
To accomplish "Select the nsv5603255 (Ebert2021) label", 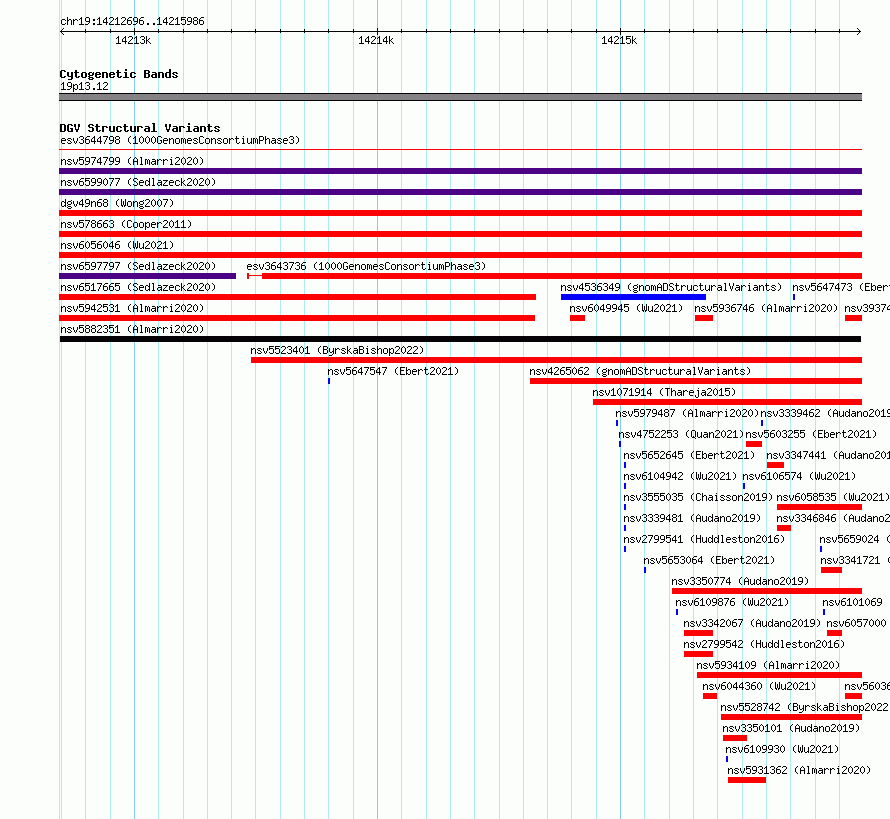I will pos(811,434).
